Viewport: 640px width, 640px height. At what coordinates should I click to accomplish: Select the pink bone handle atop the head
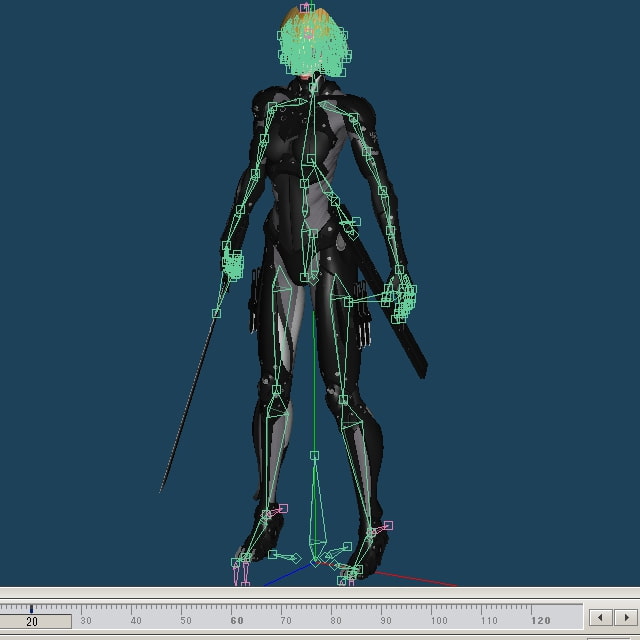click(x=306, y=8)
